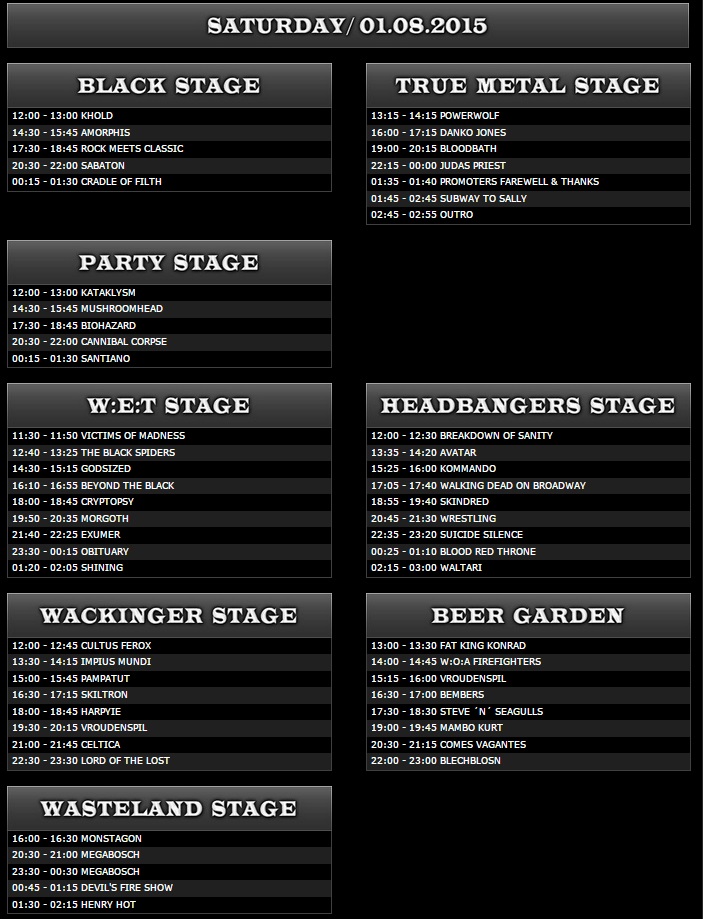Select Skindred on Headbangers Stage

(528, 502)
